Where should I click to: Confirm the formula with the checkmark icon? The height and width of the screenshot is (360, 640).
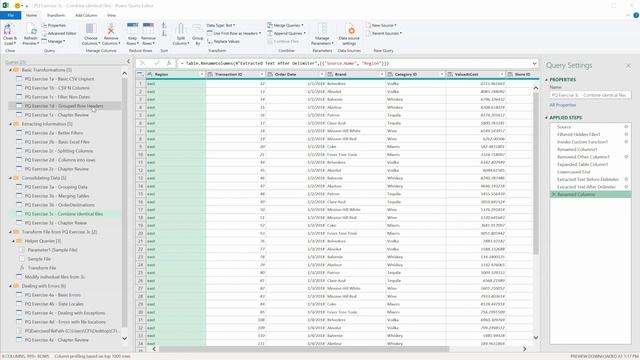tap(156, 64)
